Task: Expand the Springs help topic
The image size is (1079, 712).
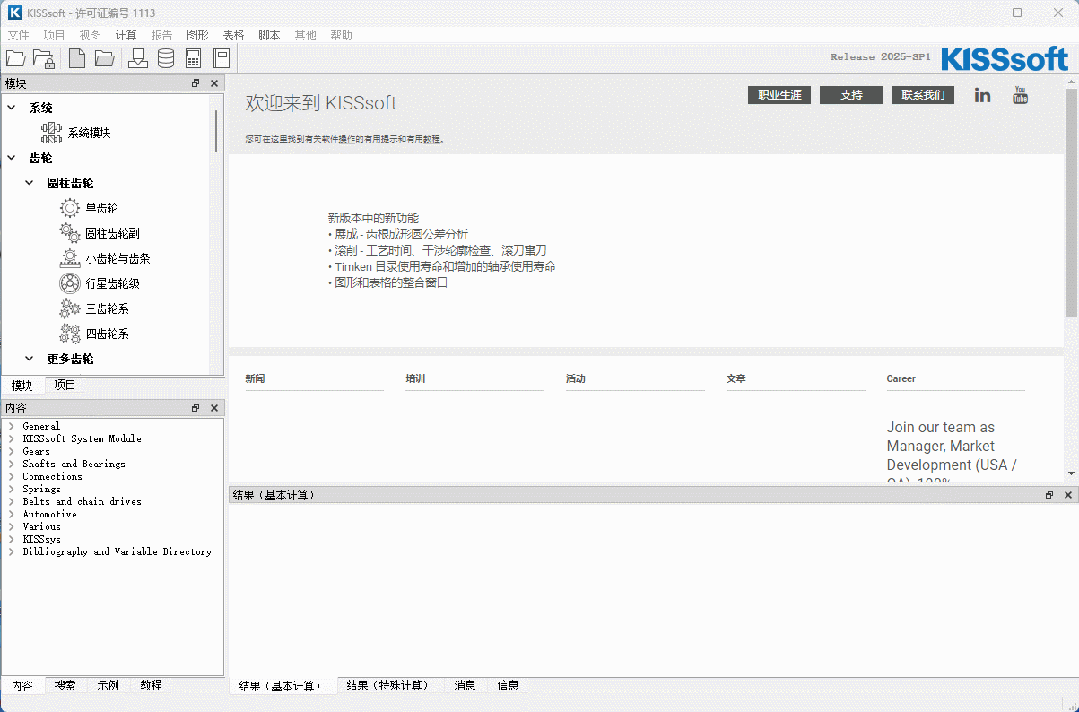Action: [11, 488]
